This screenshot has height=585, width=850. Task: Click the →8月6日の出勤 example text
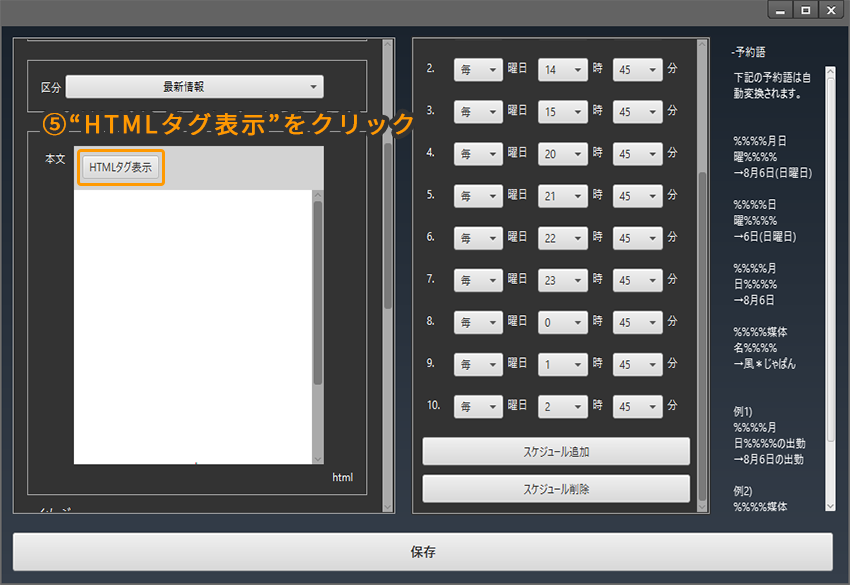click(x=768, y=459)
